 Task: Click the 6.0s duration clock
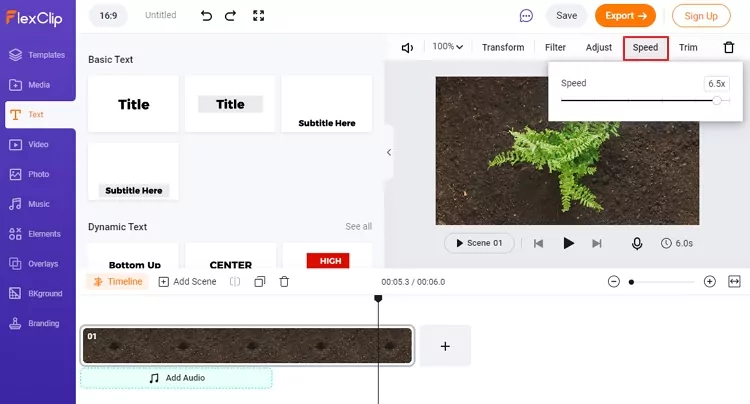click(677, 243)
